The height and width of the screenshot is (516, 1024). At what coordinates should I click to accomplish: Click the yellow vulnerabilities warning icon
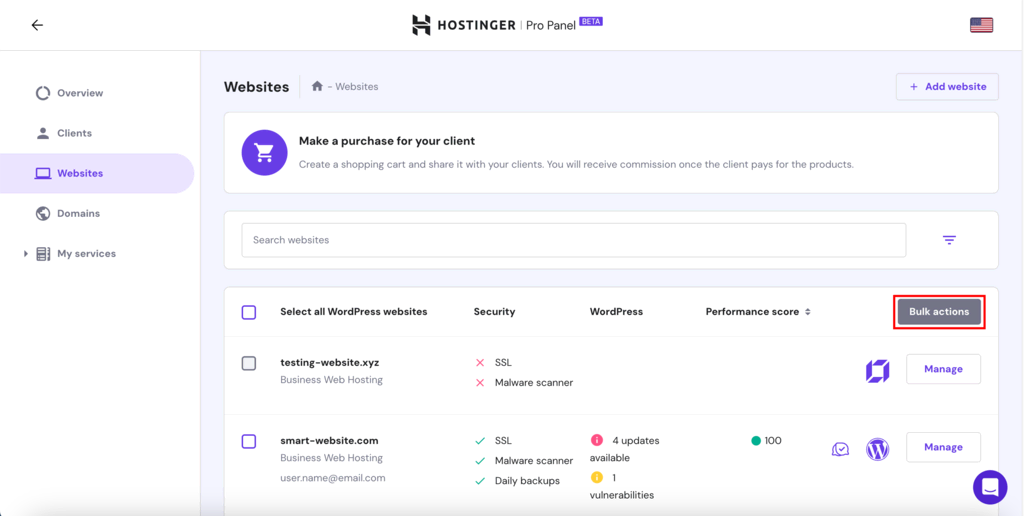[x=596, y=477]
